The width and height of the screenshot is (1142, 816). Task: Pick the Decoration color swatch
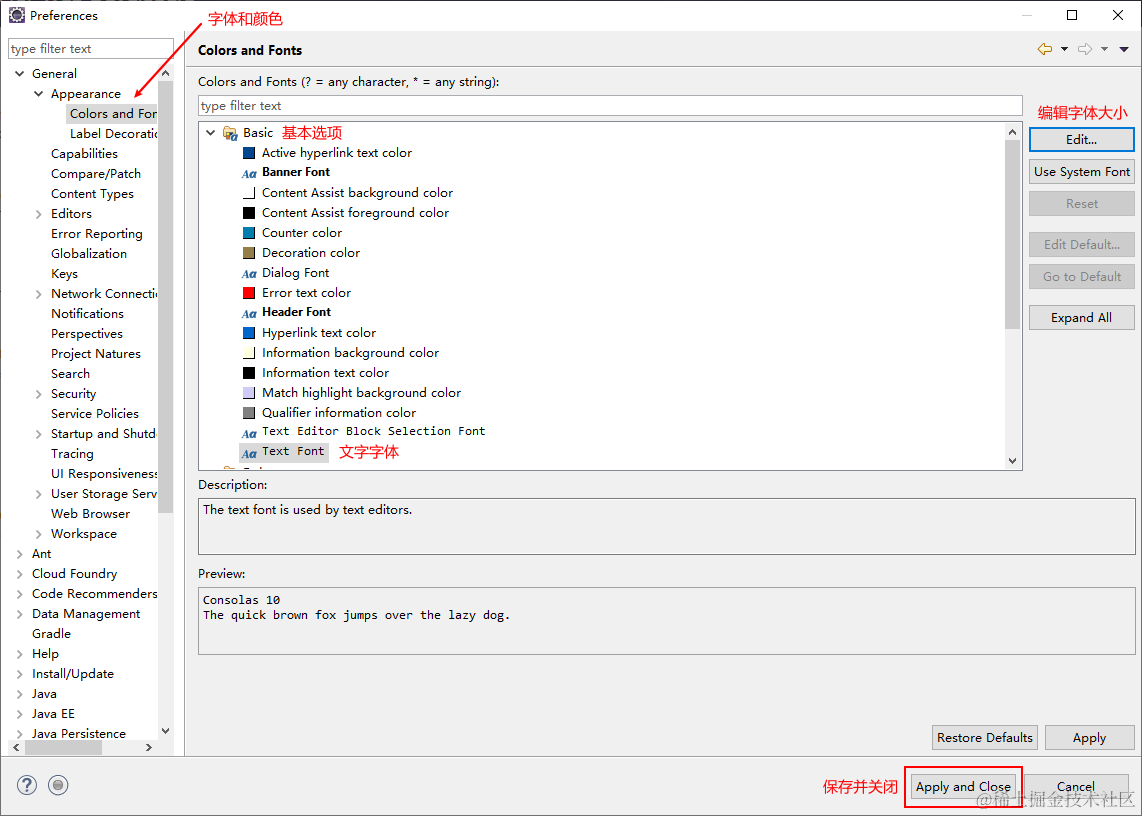click(x=248, y=253)
